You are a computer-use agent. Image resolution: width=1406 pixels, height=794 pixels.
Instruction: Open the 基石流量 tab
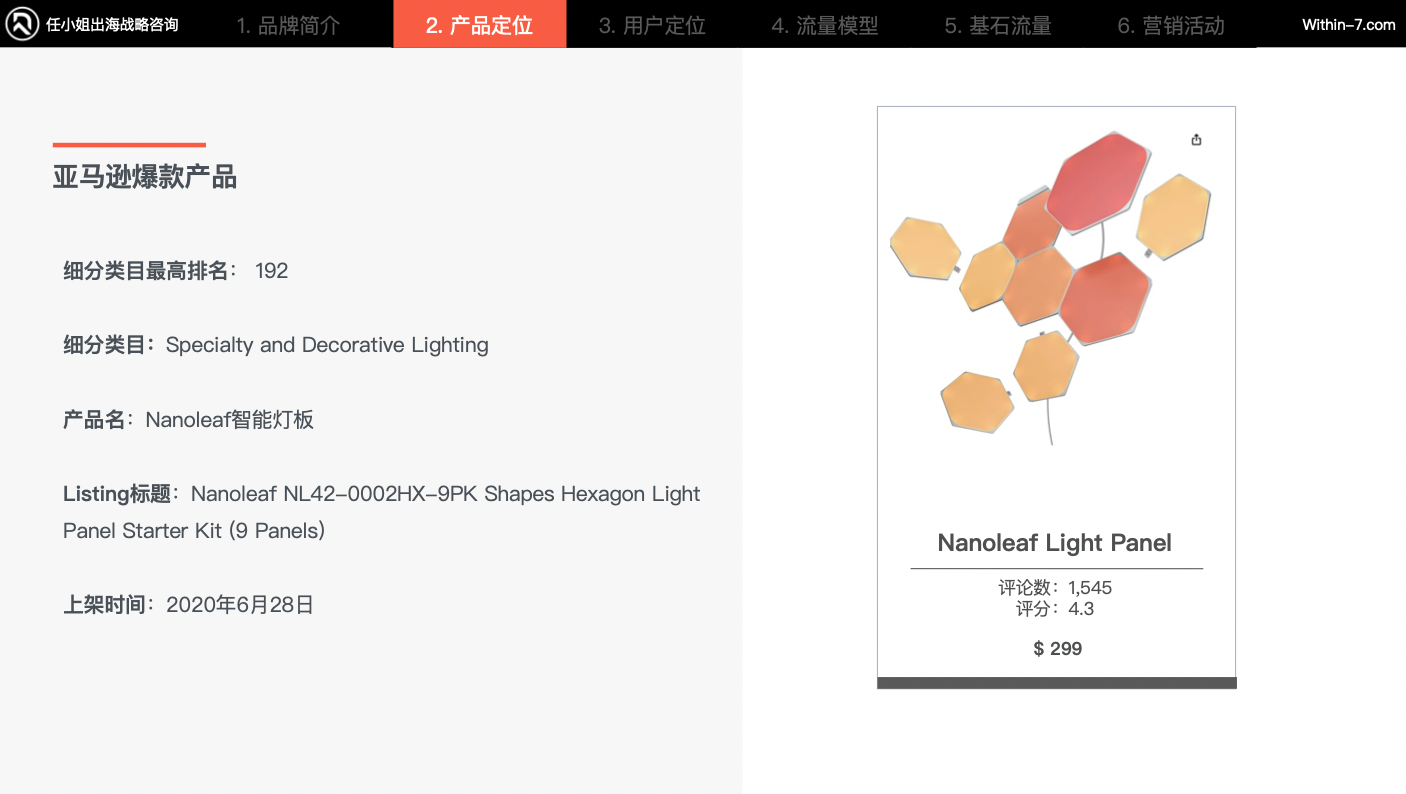click(x=998, y=25)
